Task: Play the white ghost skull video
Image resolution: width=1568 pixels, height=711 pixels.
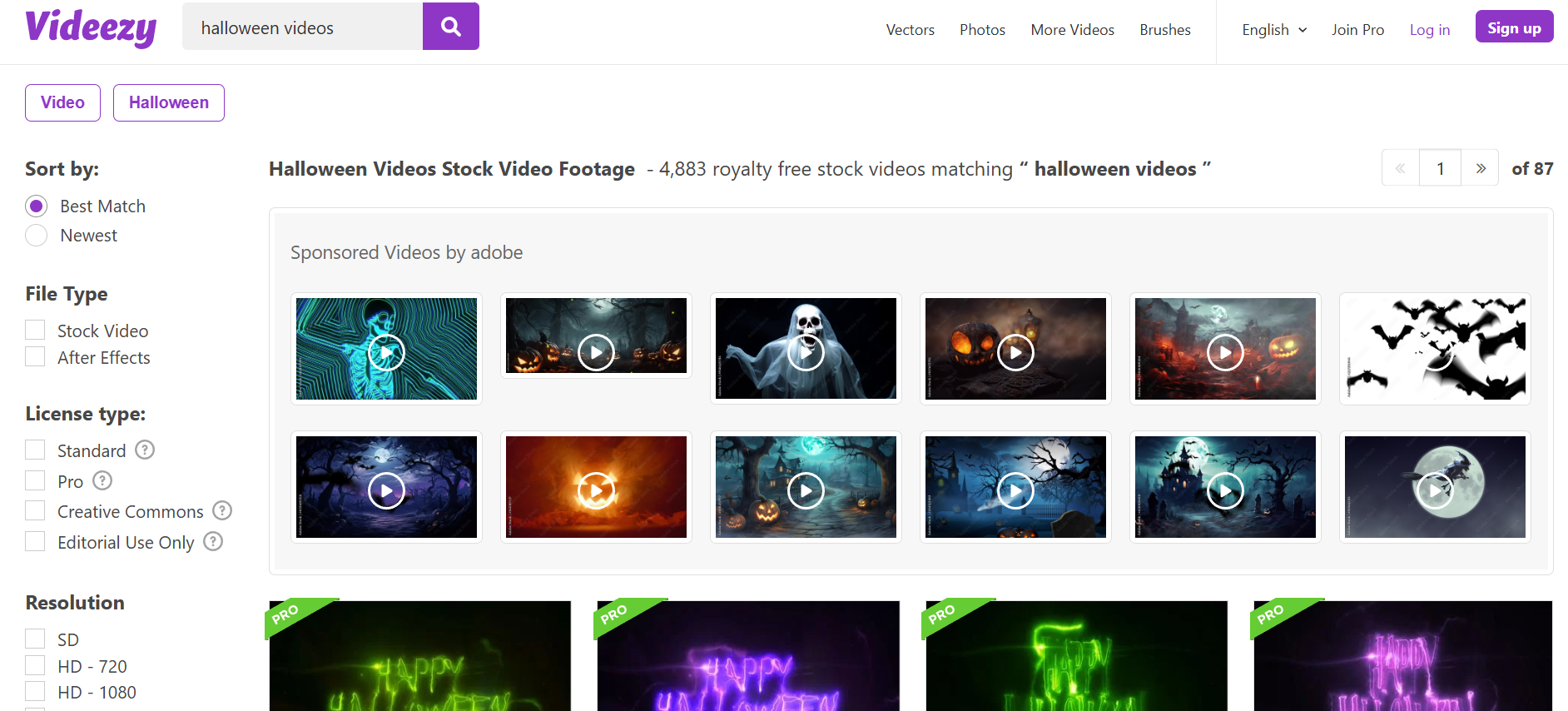Action: [x=806, y=351]
